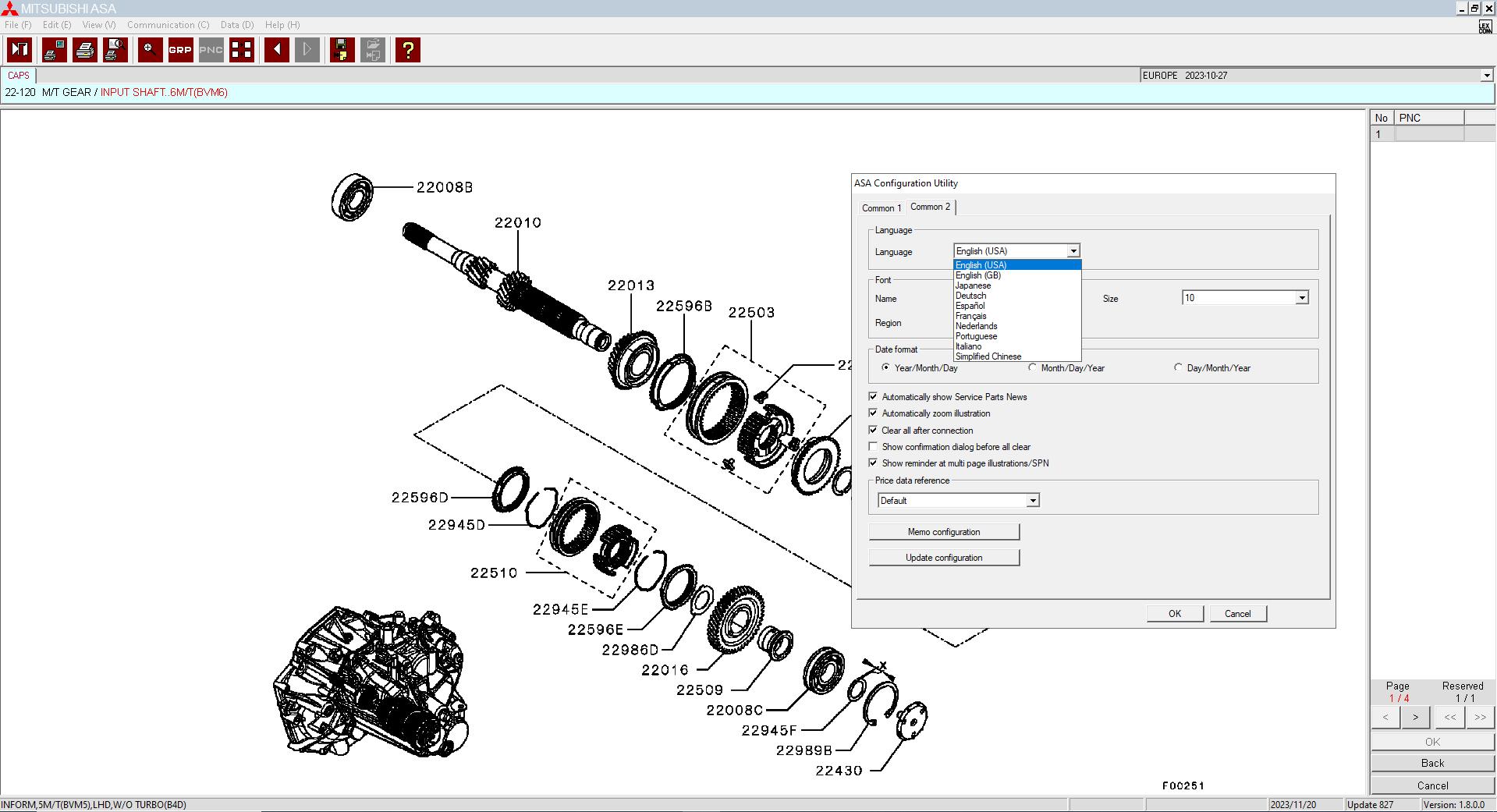Select the Common 2 tab
This screenshot has height=812, width=1497.
click(x=930, y=207)
